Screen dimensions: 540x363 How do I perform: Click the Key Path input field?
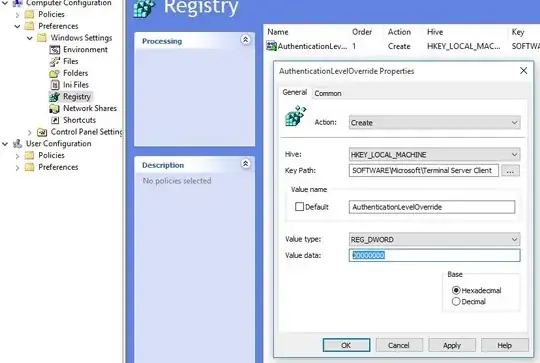pyautogui.click(x=424, y=170)
